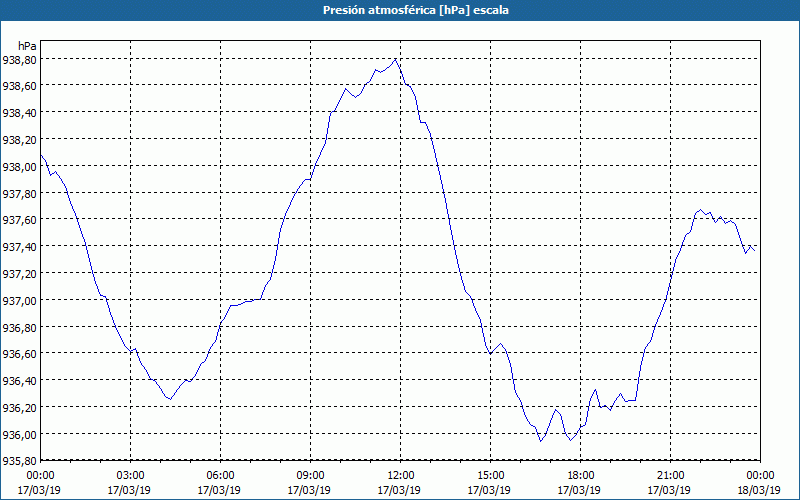Click the 938,20 y-axis label
The width and height of the screenshot is (800, 500).
pyautogui.click(x=19, y=140)
